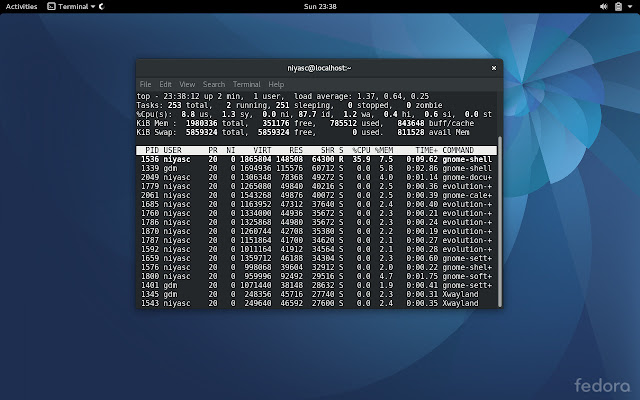This screenshot has height=400, width=640.
Task: Click the volume speaker icon
Action: coord(604,7)
